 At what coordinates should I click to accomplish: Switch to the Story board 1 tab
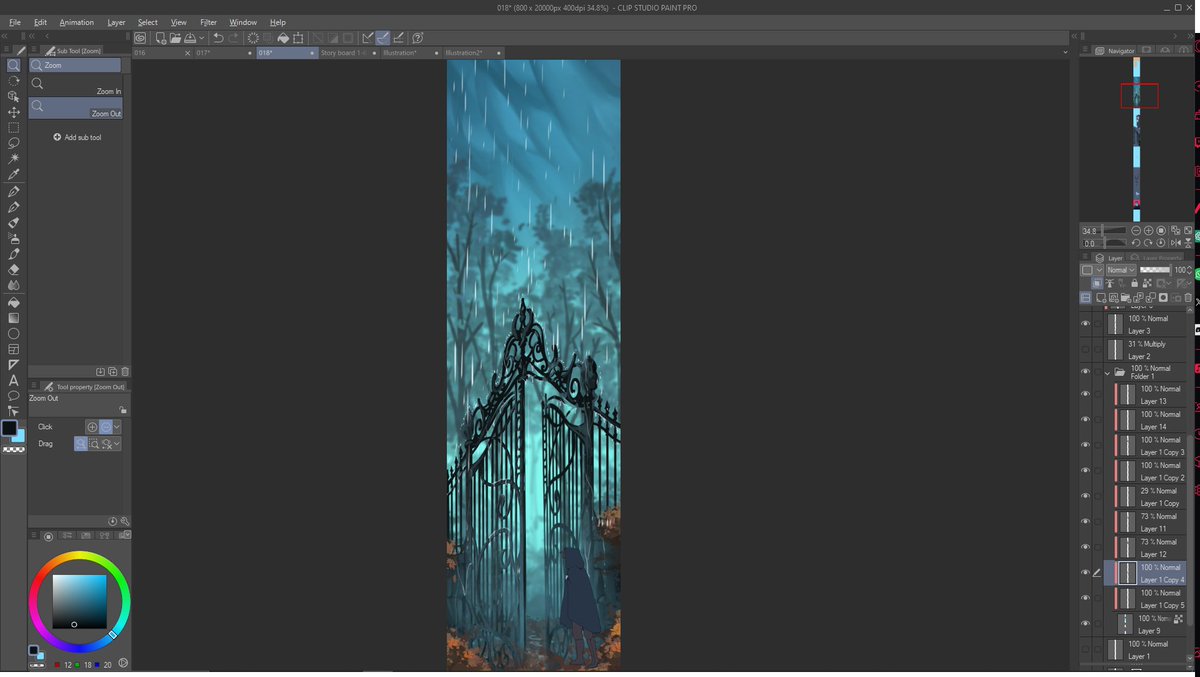coord(340,52)
